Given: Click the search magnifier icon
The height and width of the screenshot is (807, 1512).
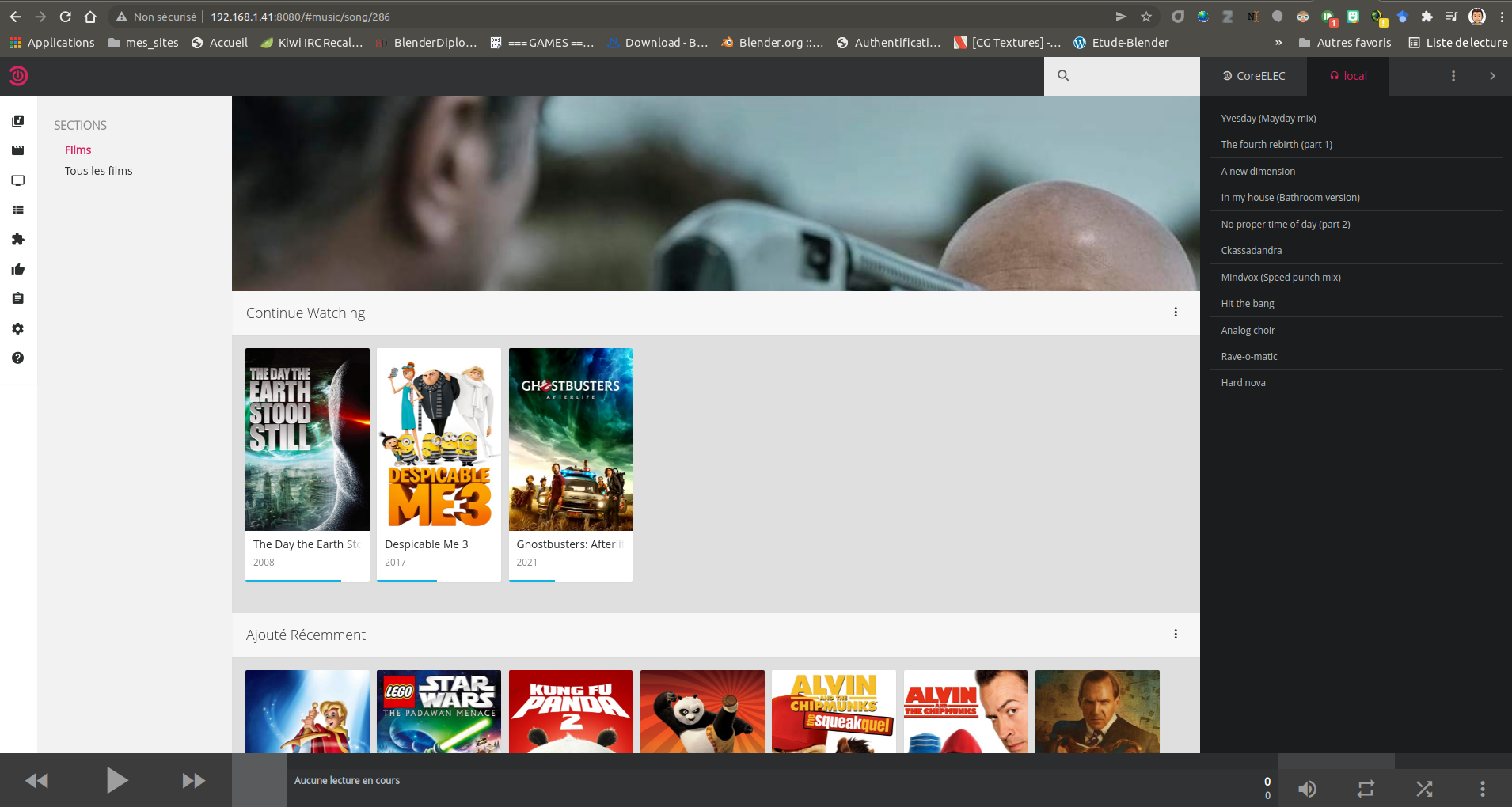Looking at the screenshot, I should tap(1063, 76).
